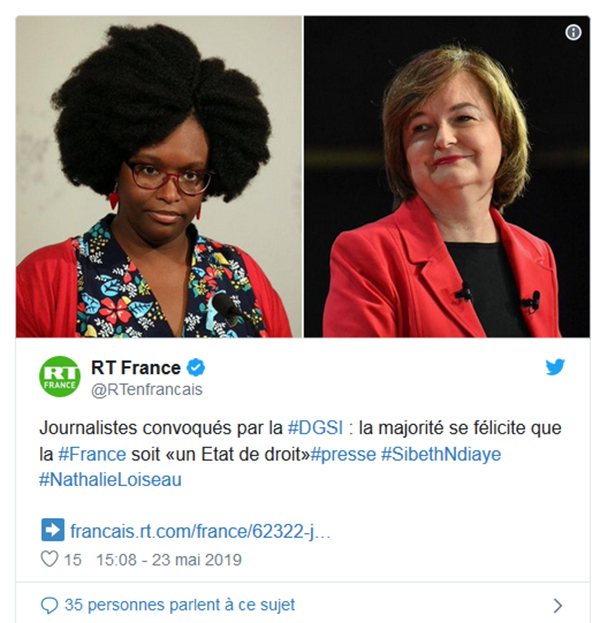Click the verified blue checkmark badge

pyautogui.click(x=196, y=368)
